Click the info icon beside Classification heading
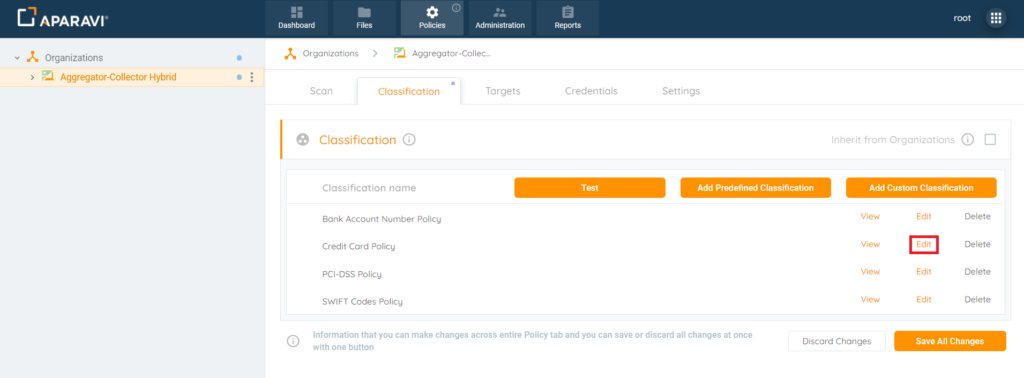Viewport: 1024px width, 378px height. click(409, 140)
